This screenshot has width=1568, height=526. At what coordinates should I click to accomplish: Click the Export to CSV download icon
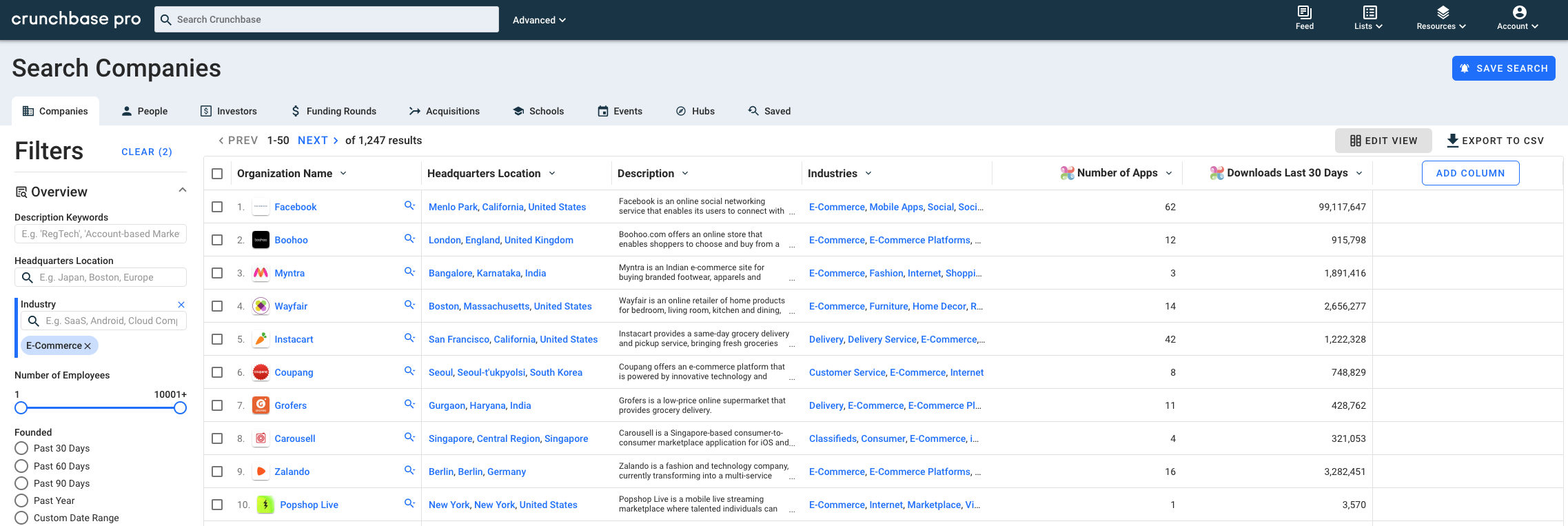[x=1452, y=141]
